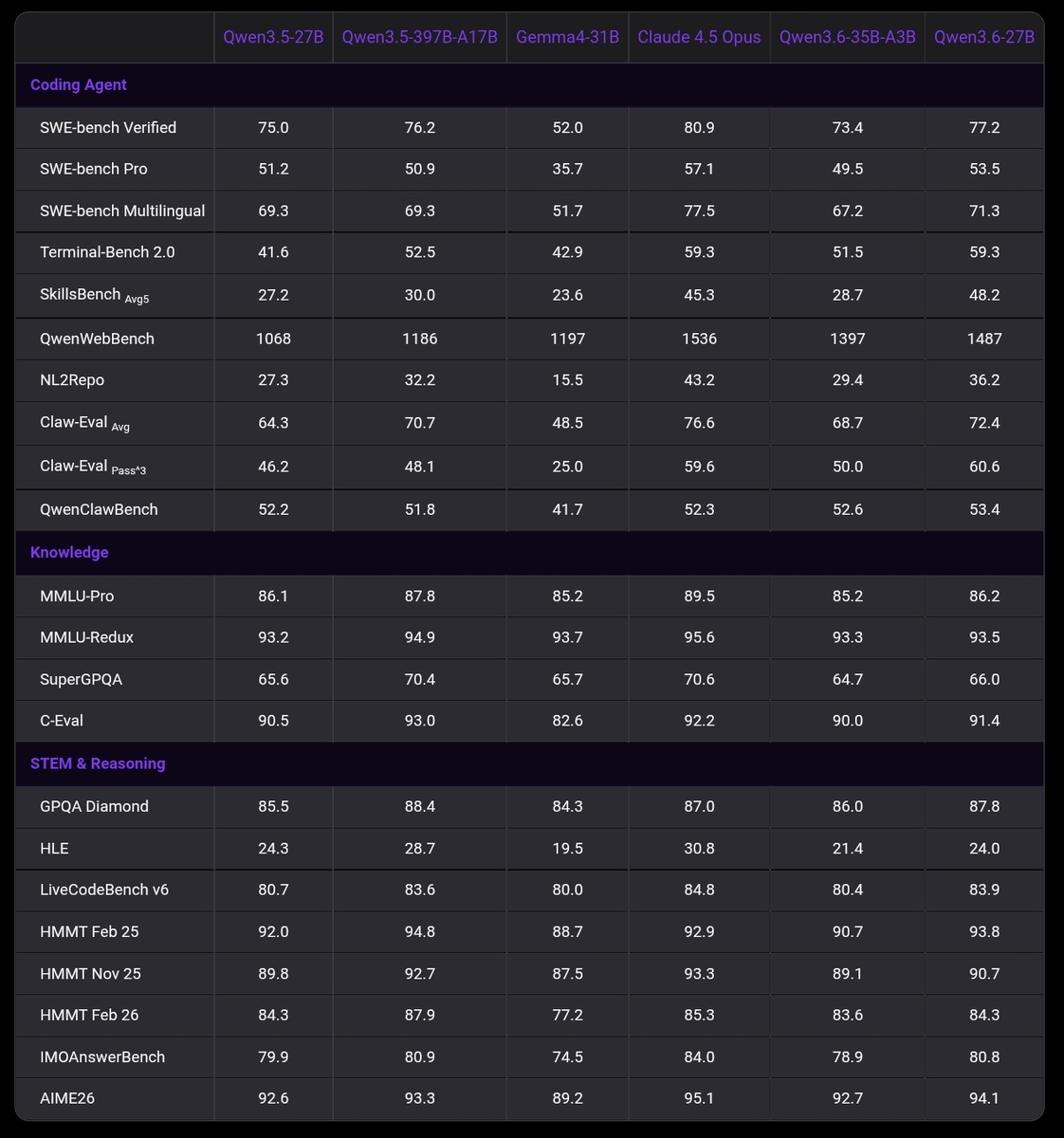The width and height of the screenshot is (1064, 1138).
Task: Click the MMLU-Pro row label
Action: [77, 597]
